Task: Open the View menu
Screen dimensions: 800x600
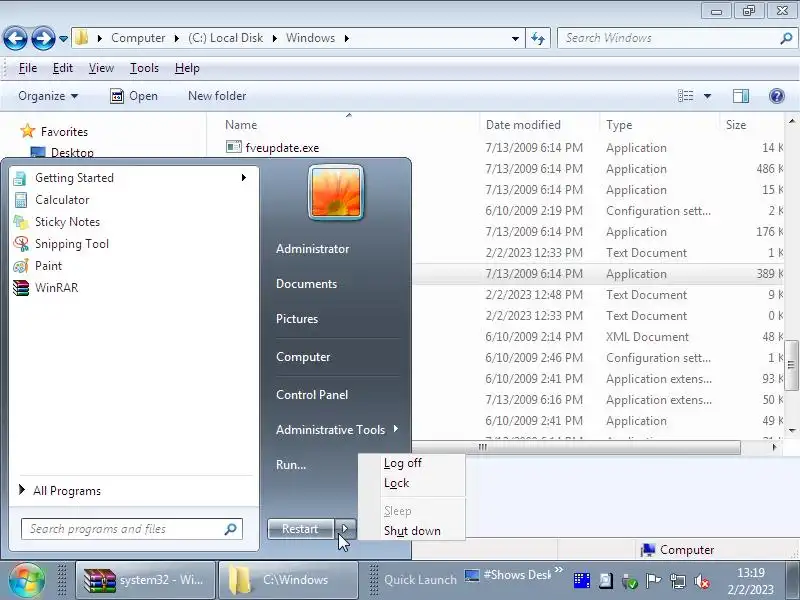Action: pyautogui.click(x=101, y=68)
